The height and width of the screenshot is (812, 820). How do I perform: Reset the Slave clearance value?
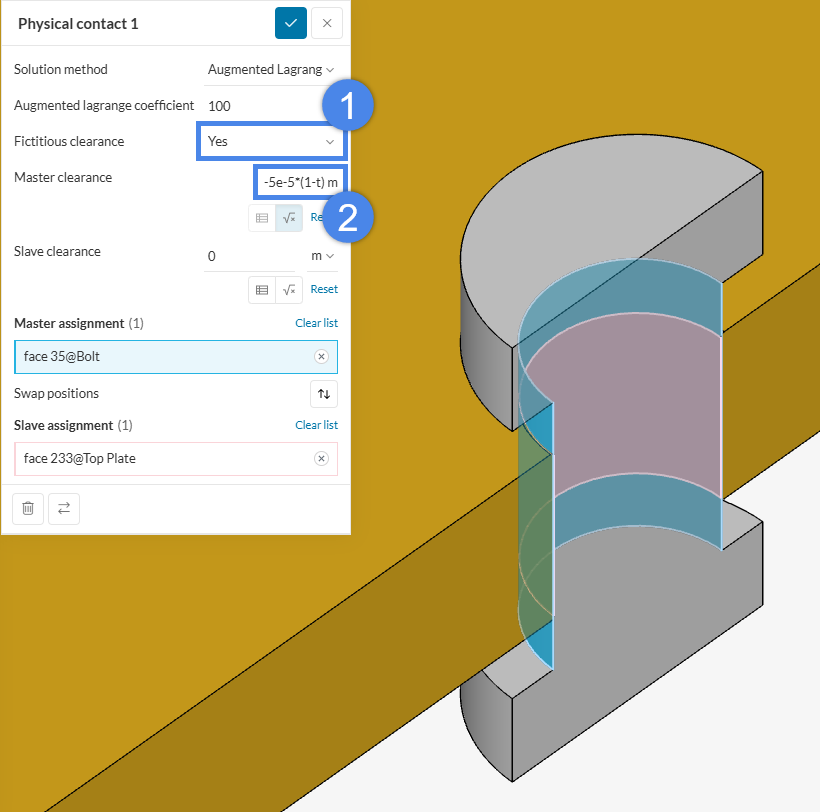click(323, 290)
